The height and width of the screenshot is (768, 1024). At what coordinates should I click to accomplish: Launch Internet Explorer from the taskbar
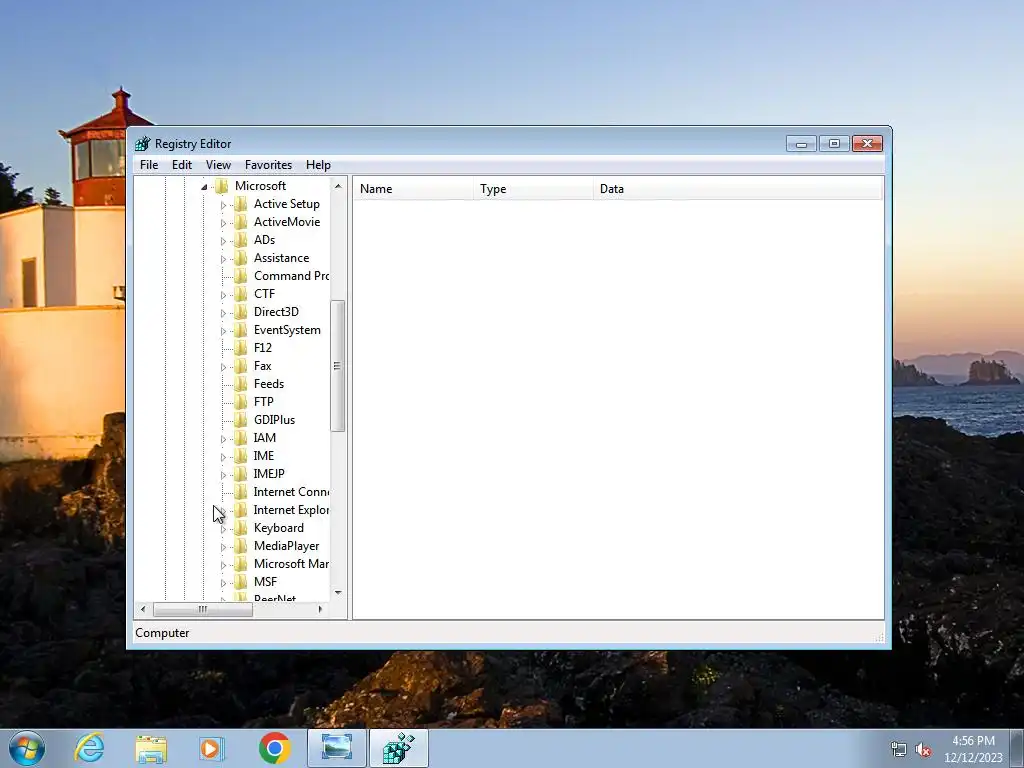(x=89, y=748)
